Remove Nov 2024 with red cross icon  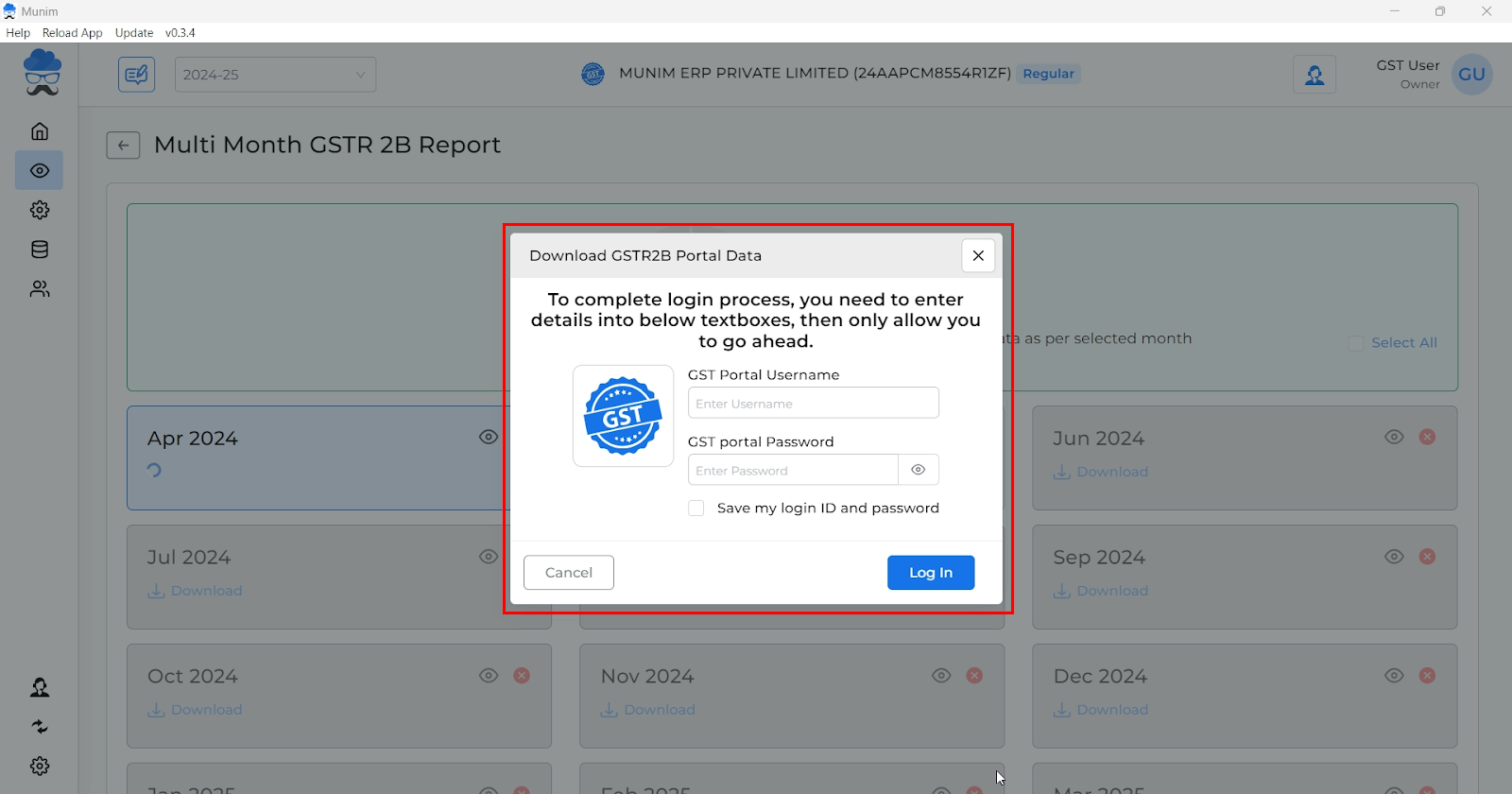(x=974, y=675)
